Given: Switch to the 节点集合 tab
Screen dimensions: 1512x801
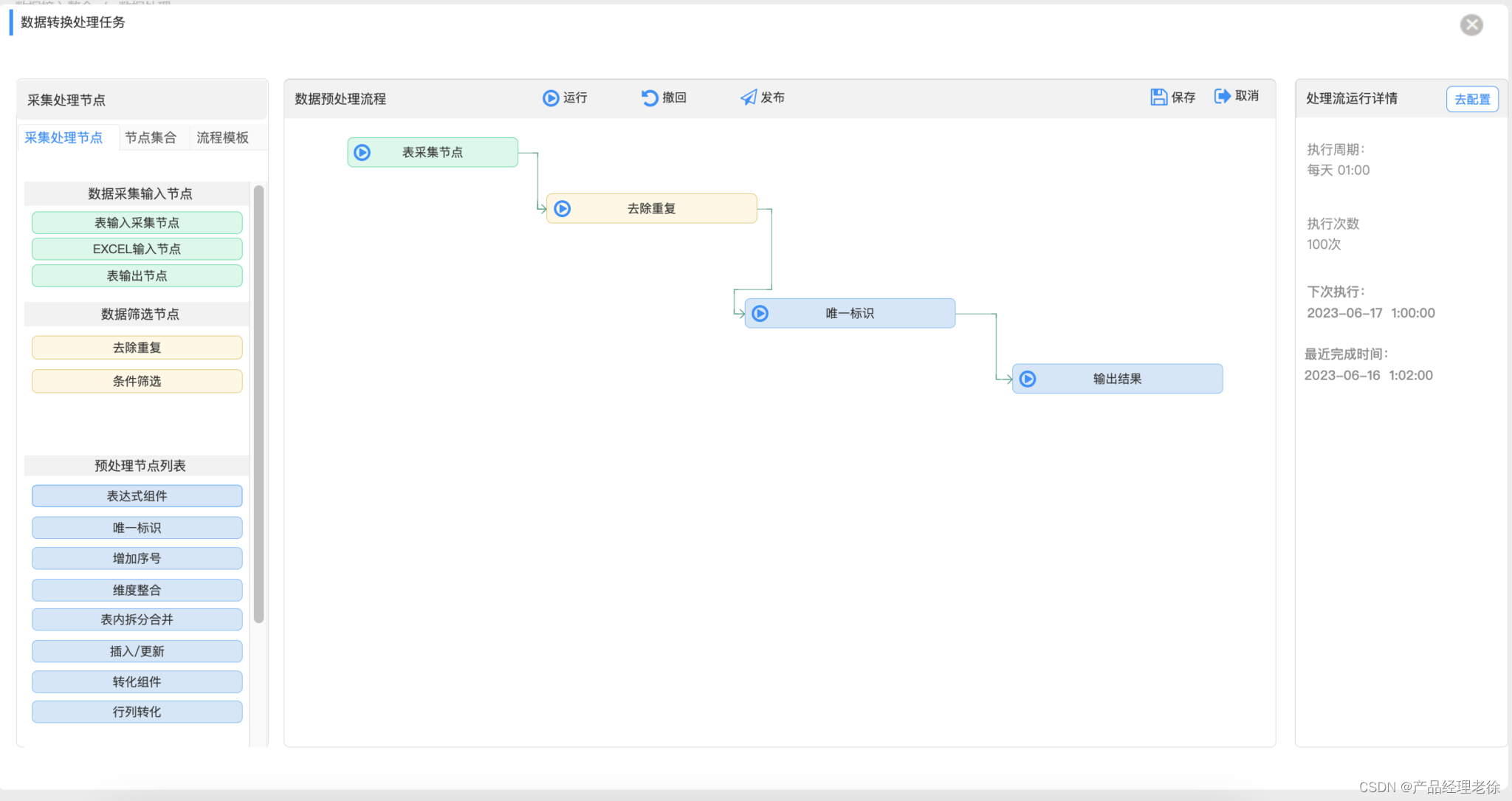Looking at the screenshot, I should coord(151,137).
